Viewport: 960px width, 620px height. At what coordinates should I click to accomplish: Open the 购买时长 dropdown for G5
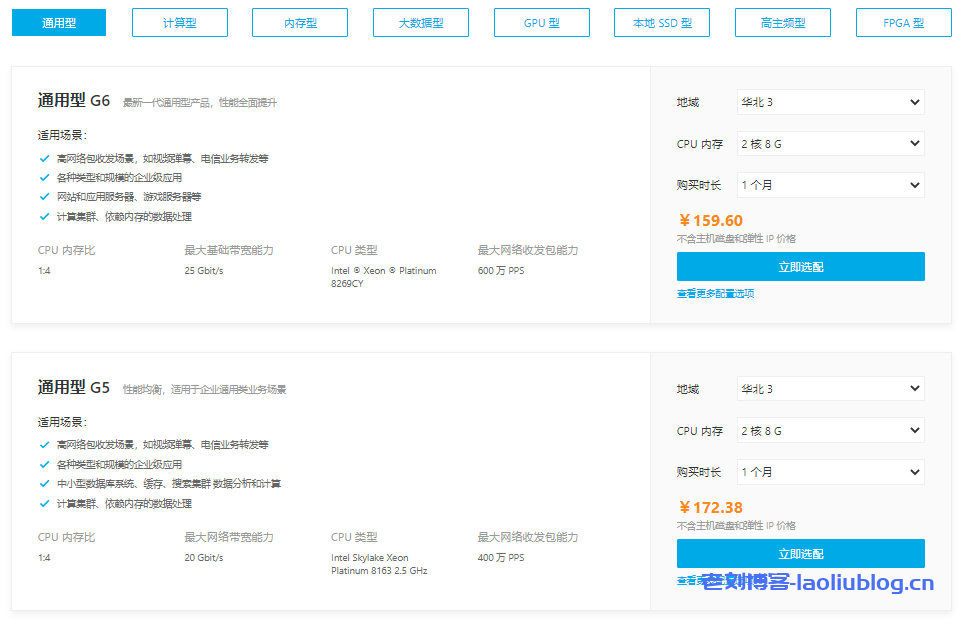830,472
